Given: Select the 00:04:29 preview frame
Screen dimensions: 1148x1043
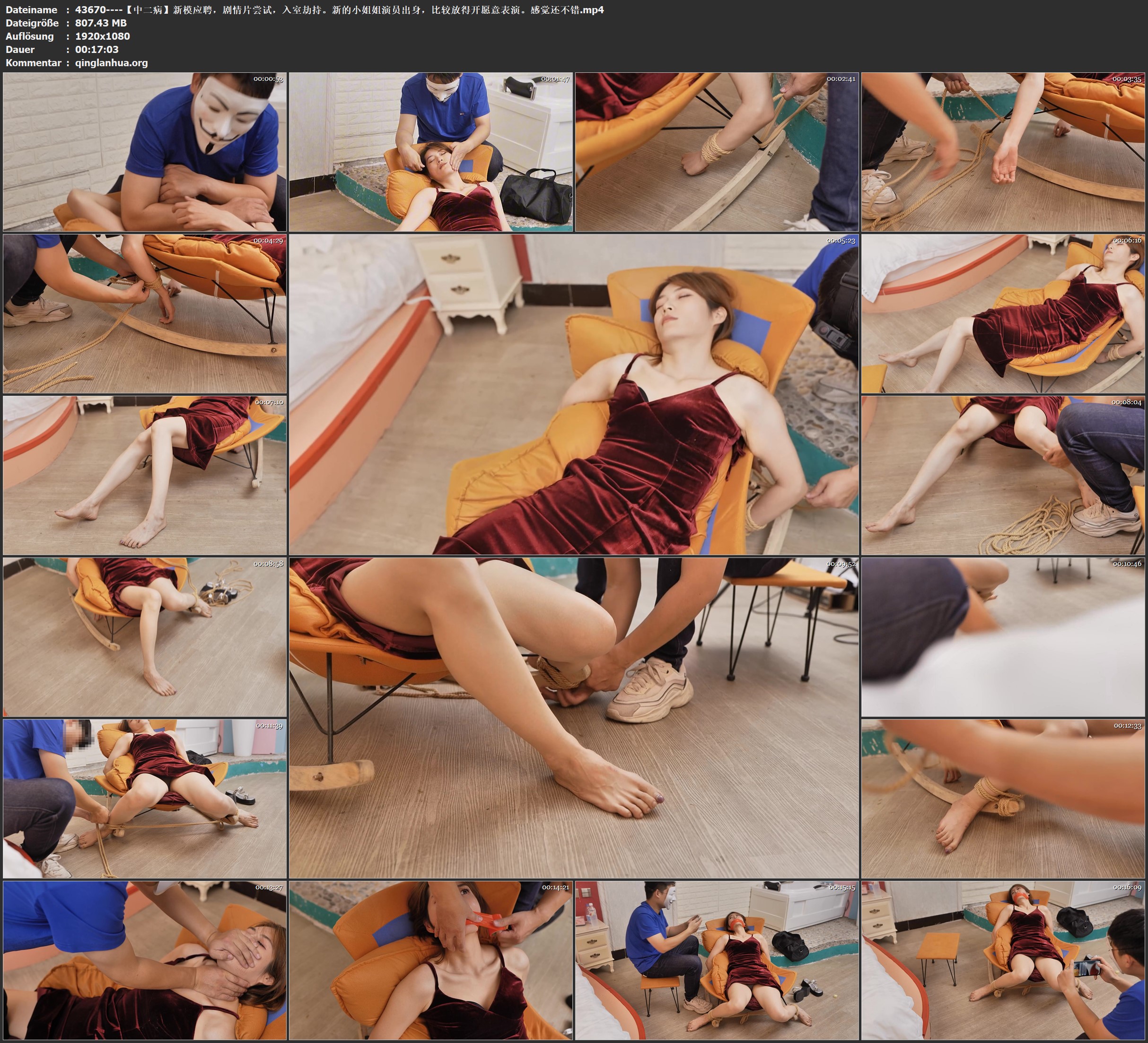Looking at the screenshot, I should click(145, 313).
